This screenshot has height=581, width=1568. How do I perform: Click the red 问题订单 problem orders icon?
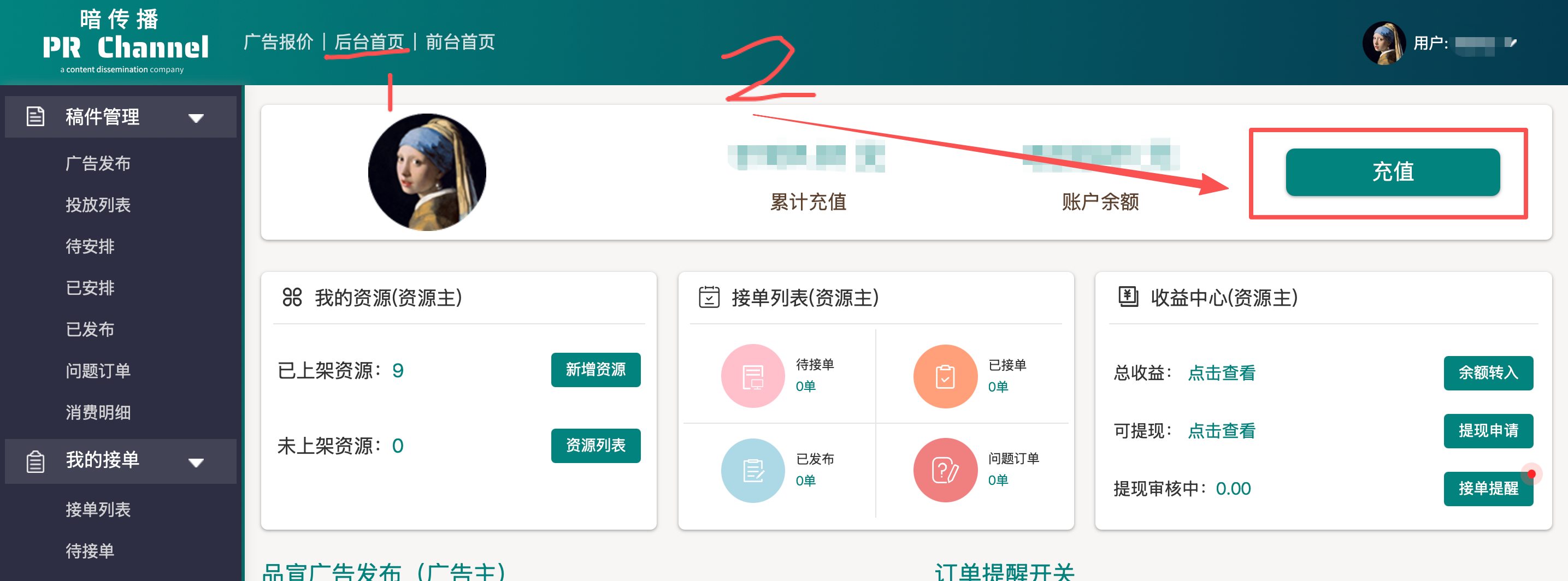pos(945,470)
